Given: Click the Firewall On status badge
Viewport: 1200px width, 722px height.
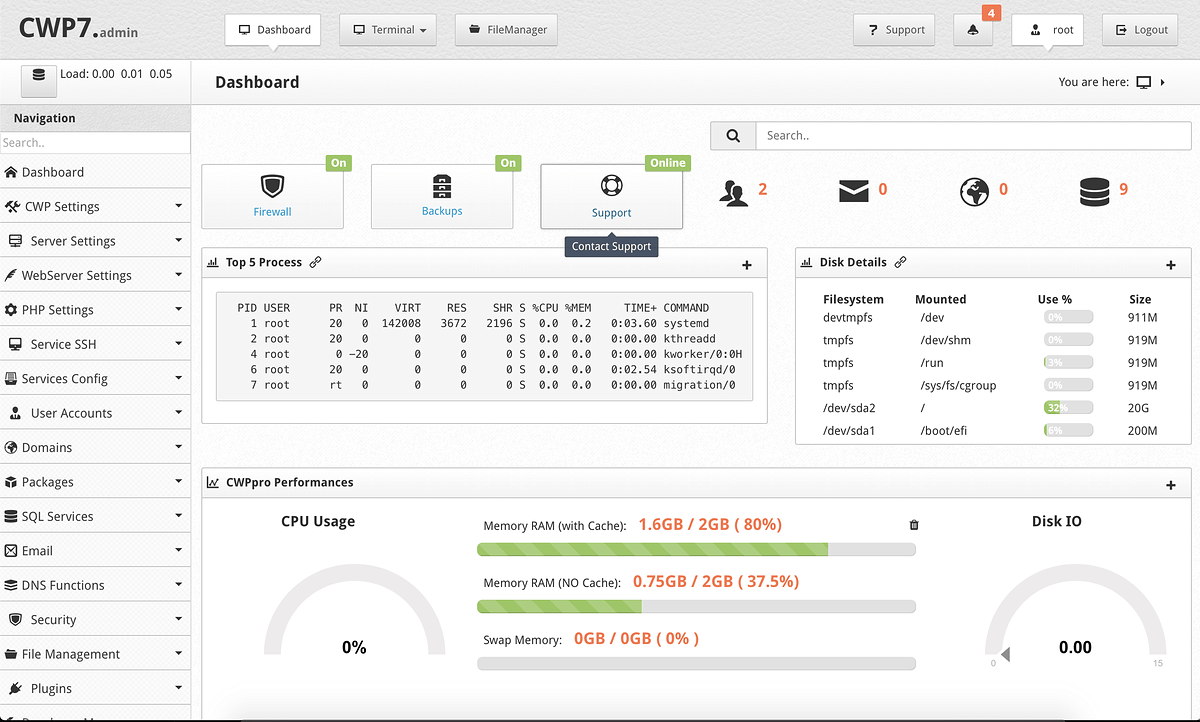Looking at the screenshot, I should point(339,163).
